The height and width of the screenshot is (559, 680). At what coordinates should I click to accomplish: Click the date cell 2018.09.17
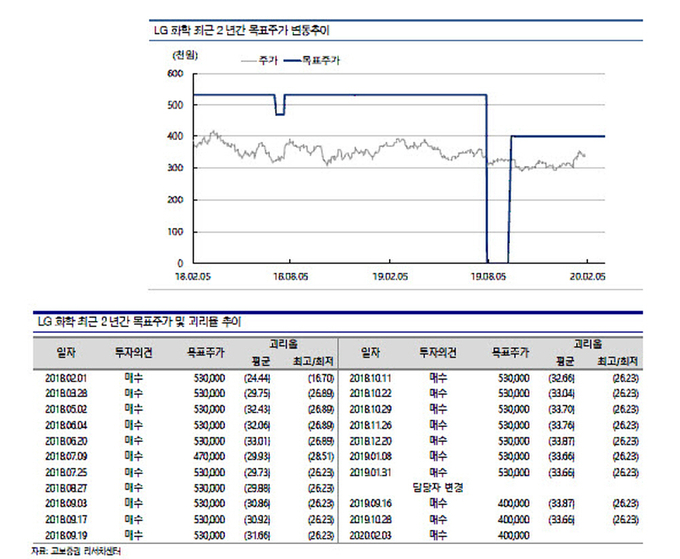(x=66, y=520)
